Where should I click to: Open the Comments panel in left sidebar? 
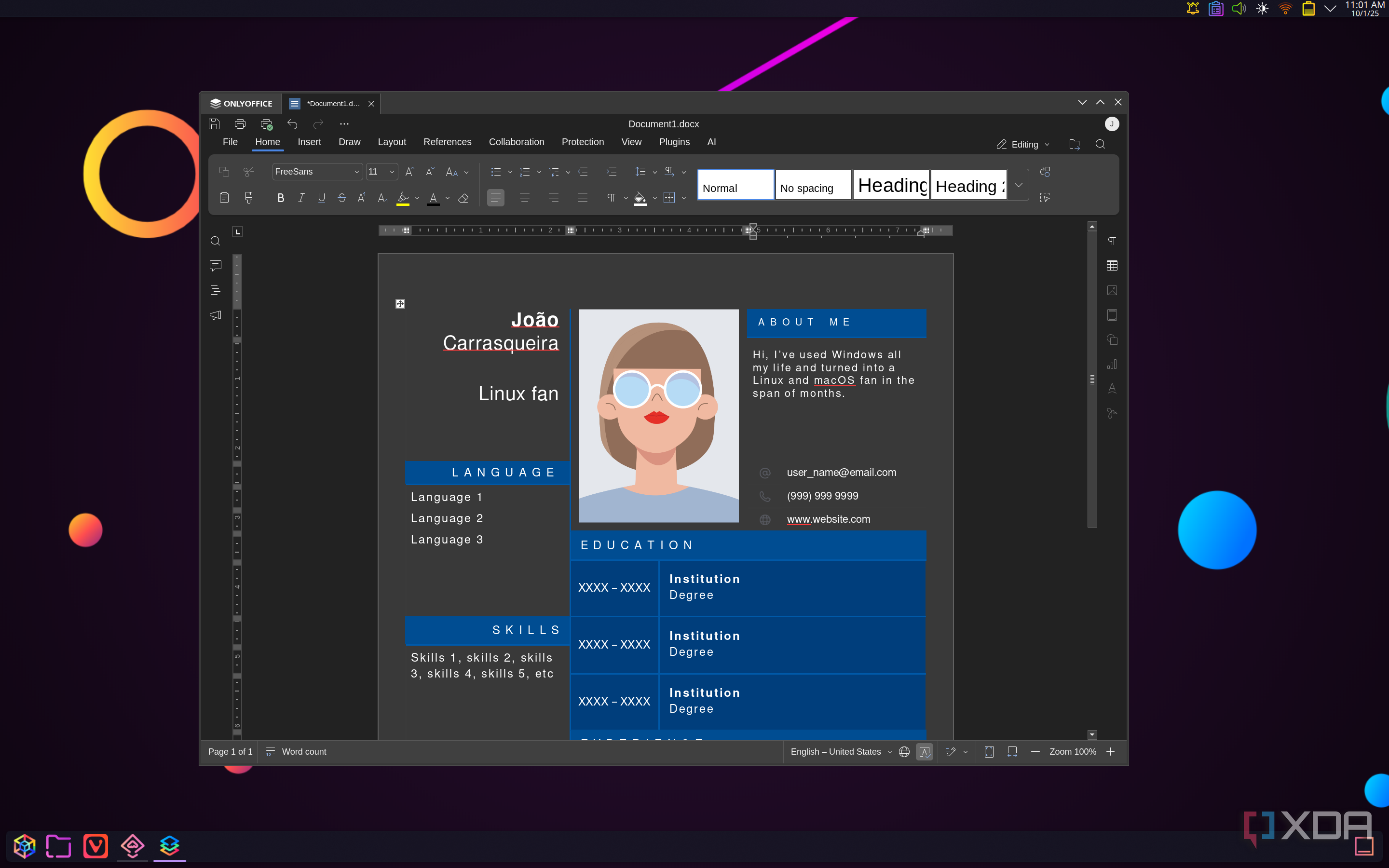tap(215, 266)
